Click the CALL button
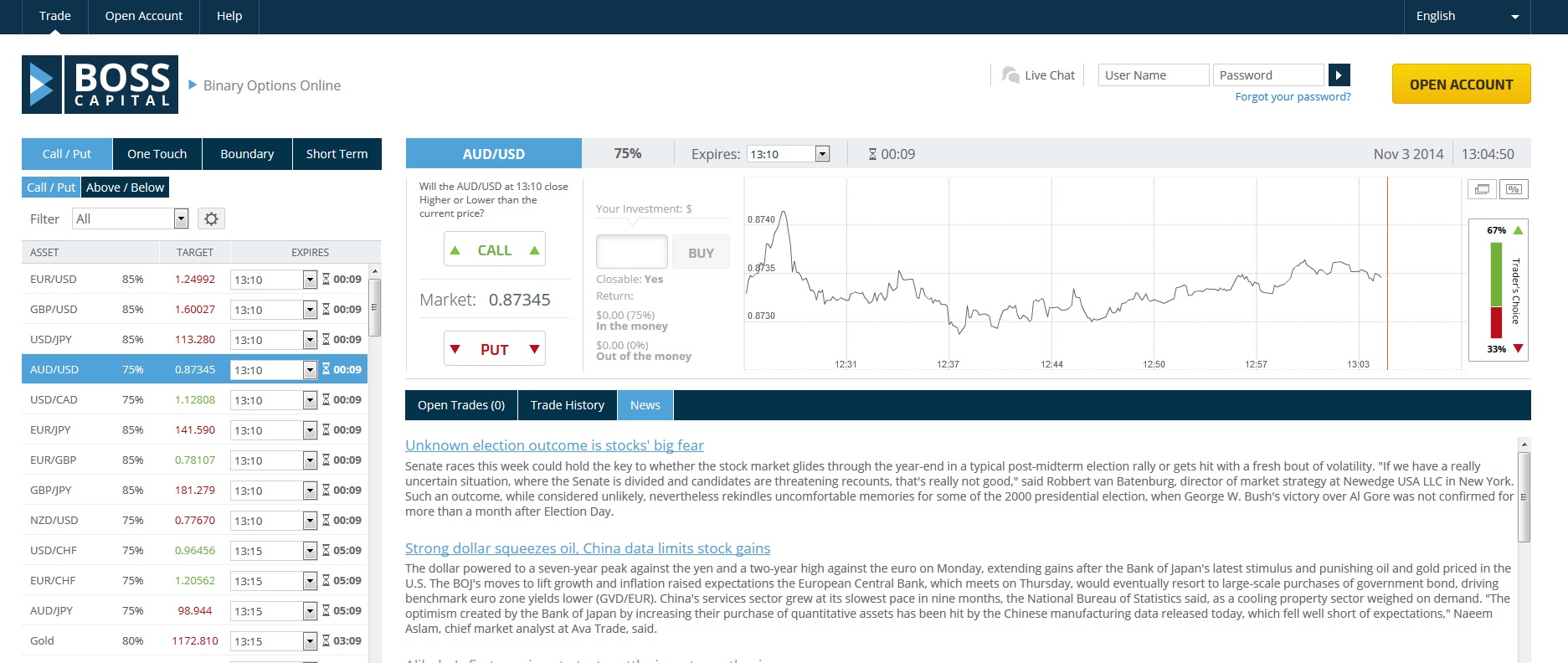 coord(495,249)
